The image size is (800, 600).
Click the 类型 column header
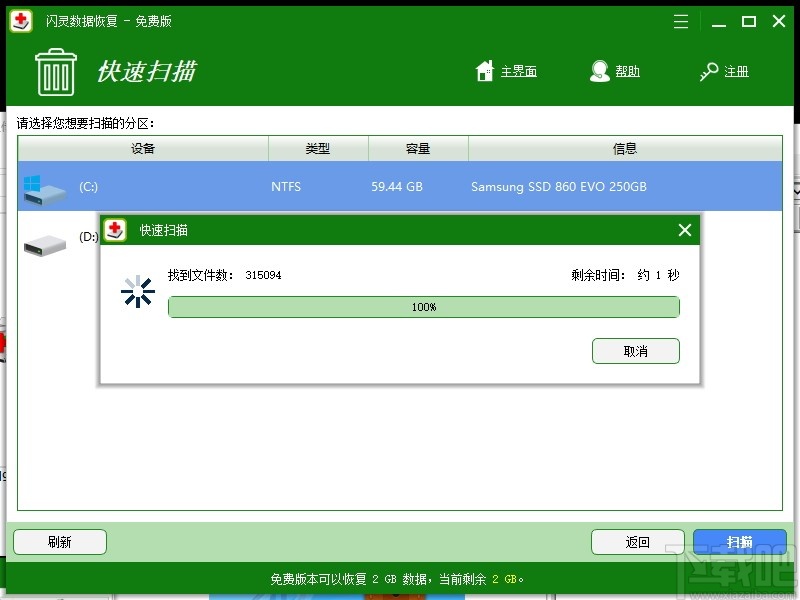(x=318, y=148)
